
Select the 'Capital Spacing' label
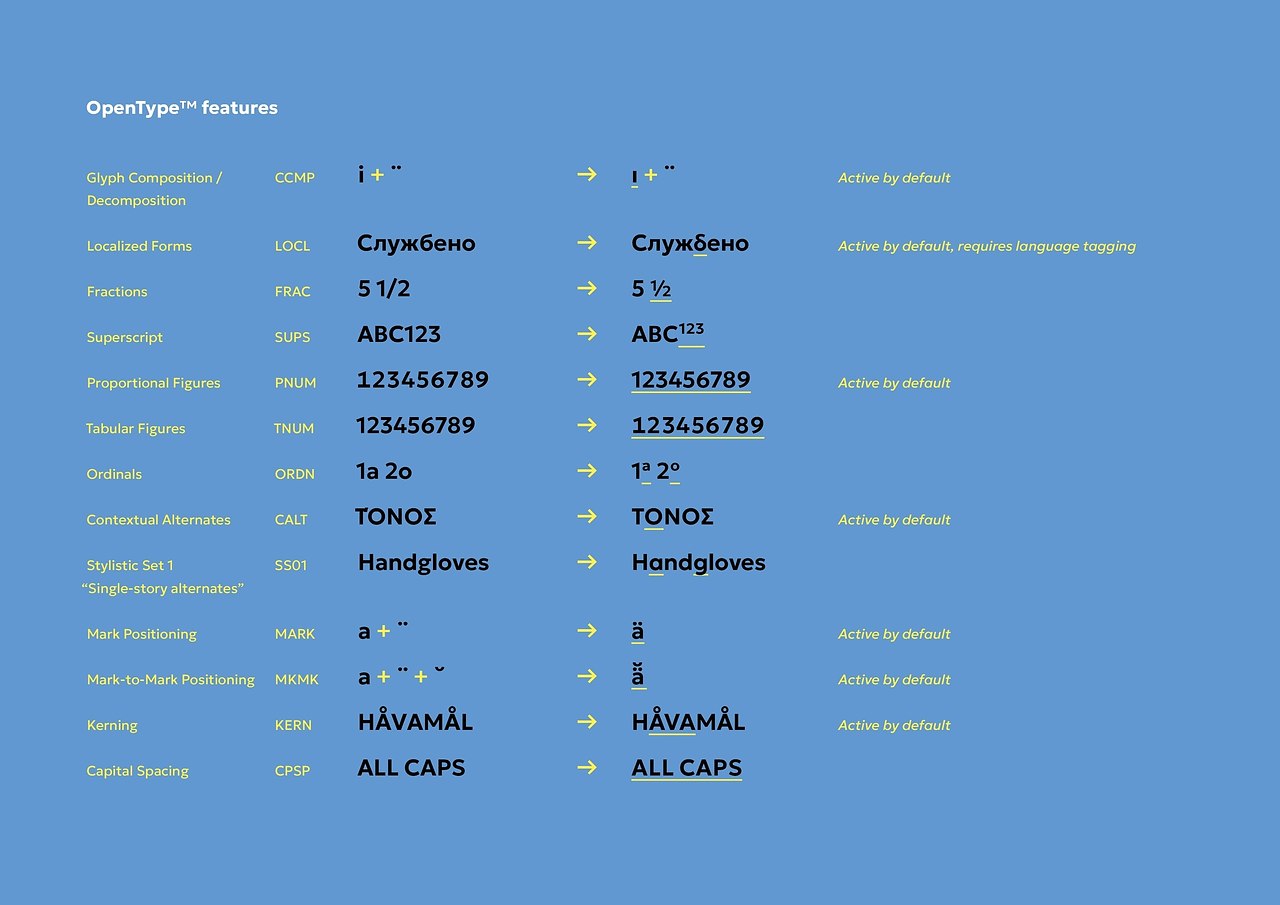138,772
